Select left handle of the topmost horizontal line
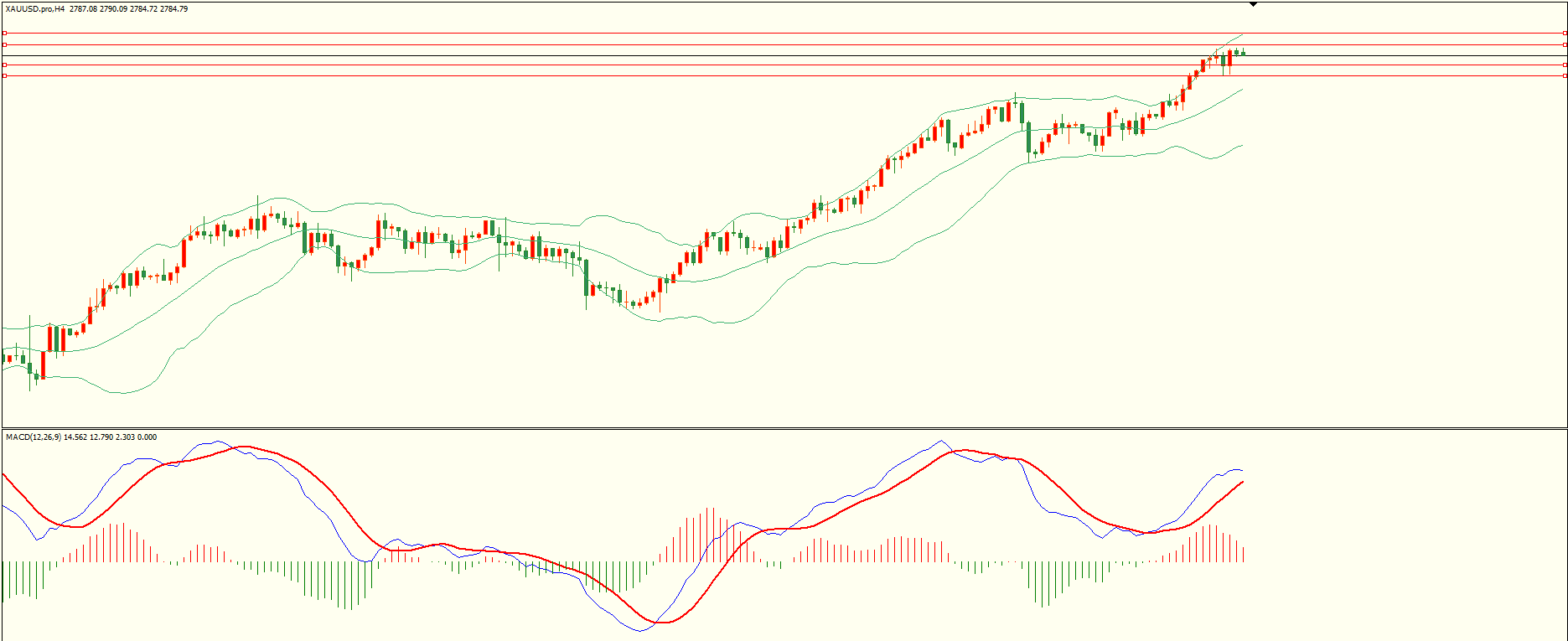1568x641 pixels. pos(4,34)
